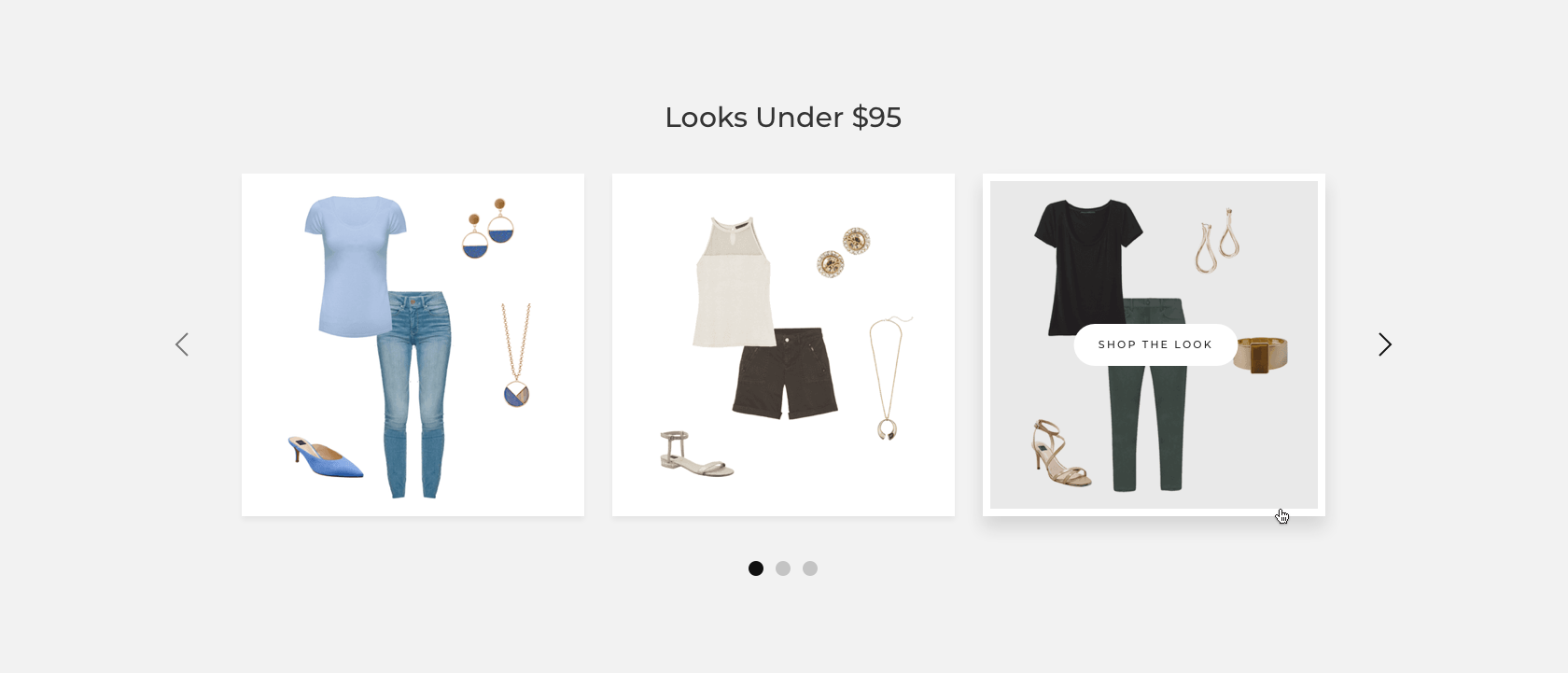Click the crystal stud earrings

(844, 252)
